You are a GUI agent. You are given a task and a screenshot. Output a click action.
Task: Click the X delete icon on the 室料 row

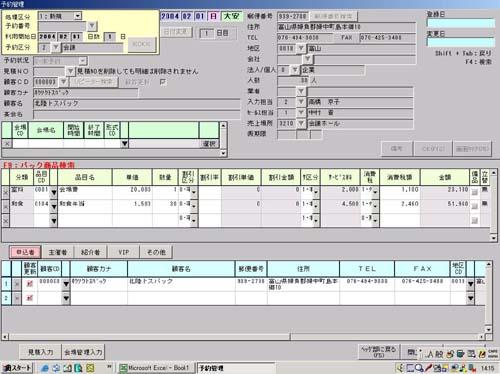tap(6, 192)
